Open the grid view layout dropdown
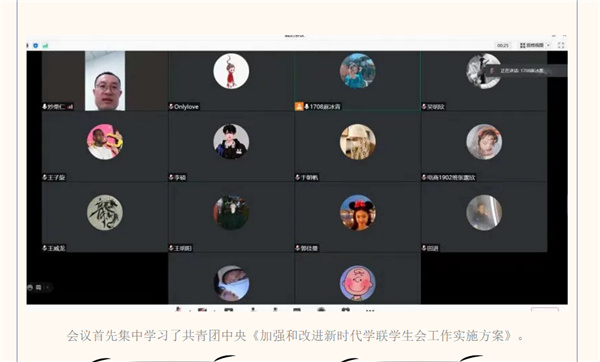This screenshot has height=362, width=600. (535, 45)
